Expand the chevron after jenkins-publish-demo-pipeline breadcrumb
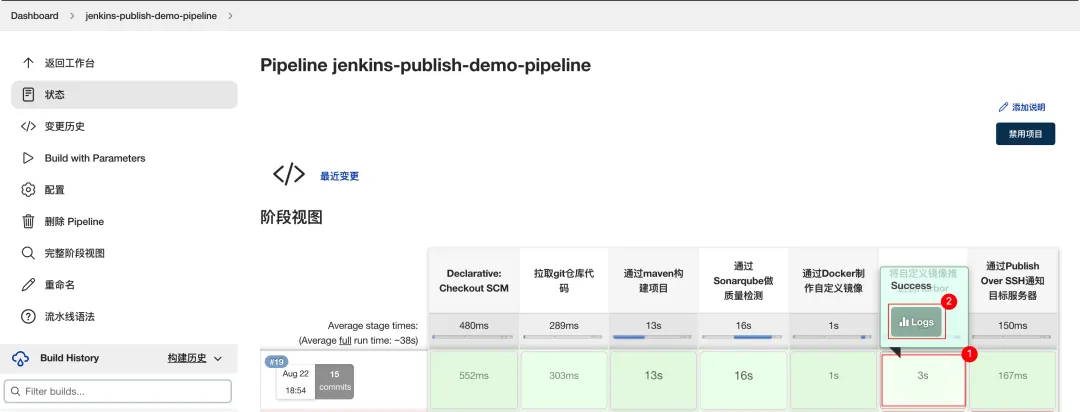This screenshot has width=1080, height=412. (x=230, y=15)
